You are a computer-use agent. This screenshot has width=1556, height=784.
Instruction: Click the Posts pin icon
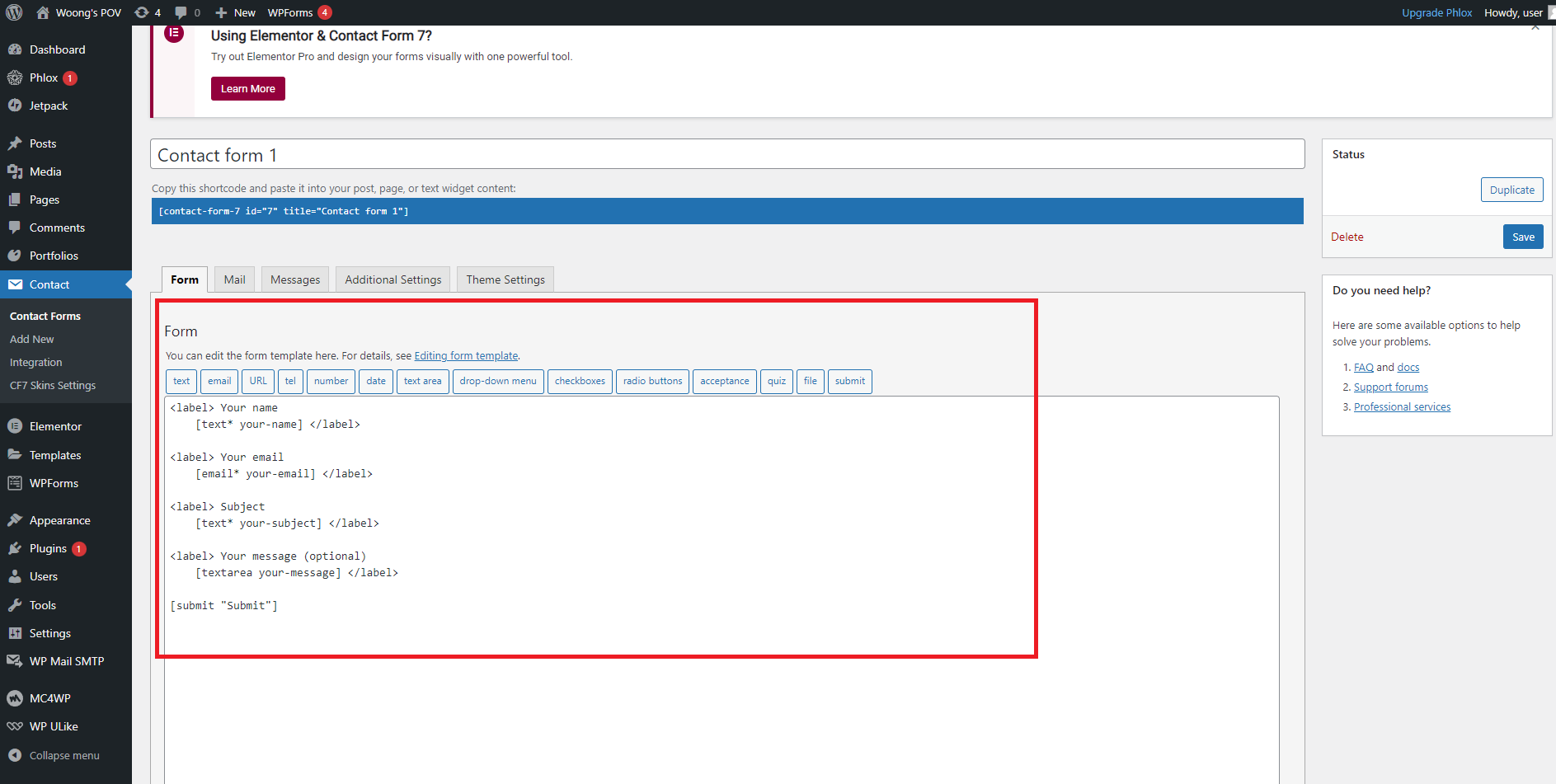(x=15, y=143)
